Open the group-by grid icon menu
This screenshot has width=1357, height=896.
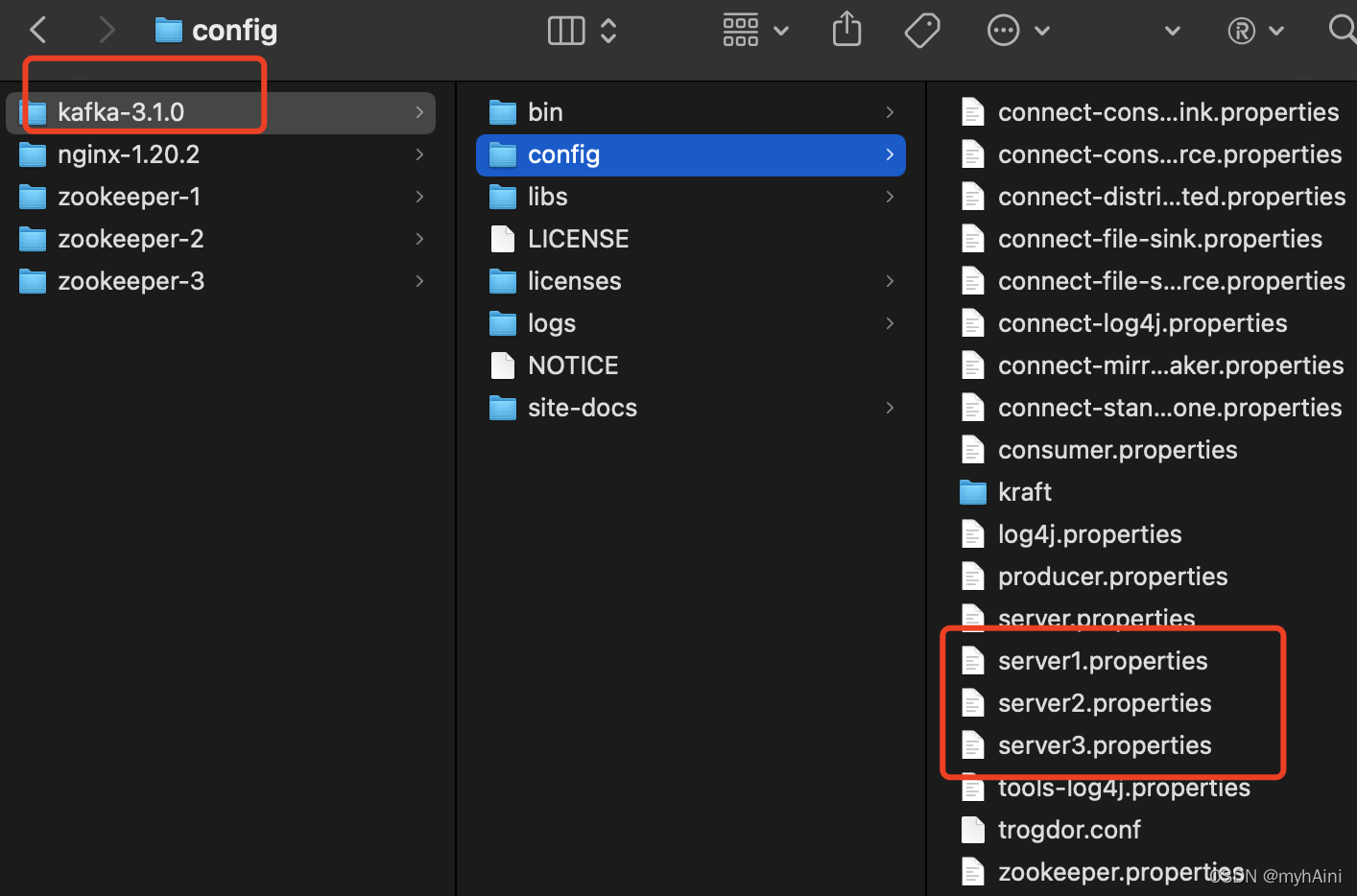coord(741,31)
